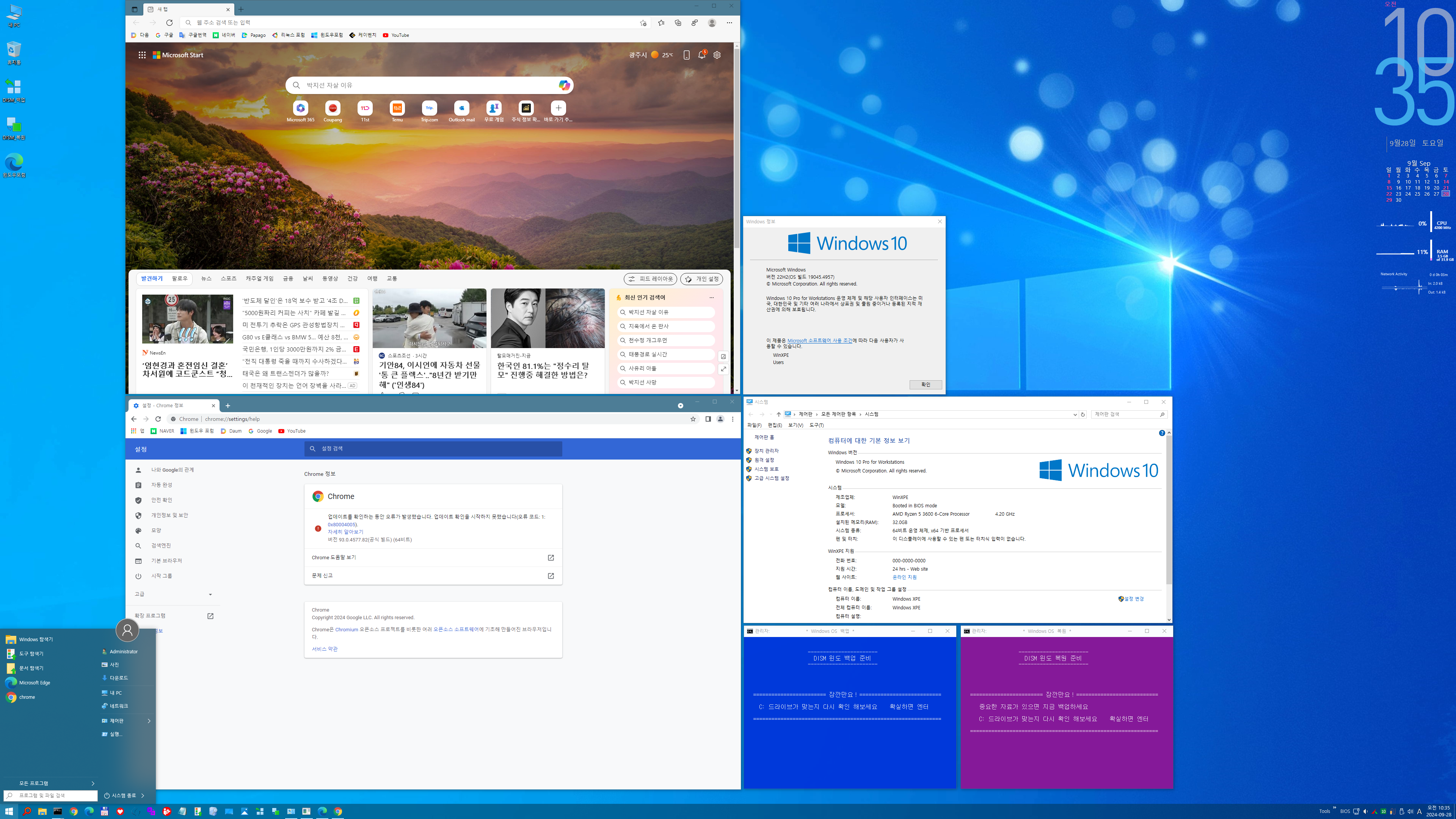This screenshot has width=1456, height=819.
Task: Open 자세히 알아보기 link in Chrome 정보
Action: coord(345,532)
